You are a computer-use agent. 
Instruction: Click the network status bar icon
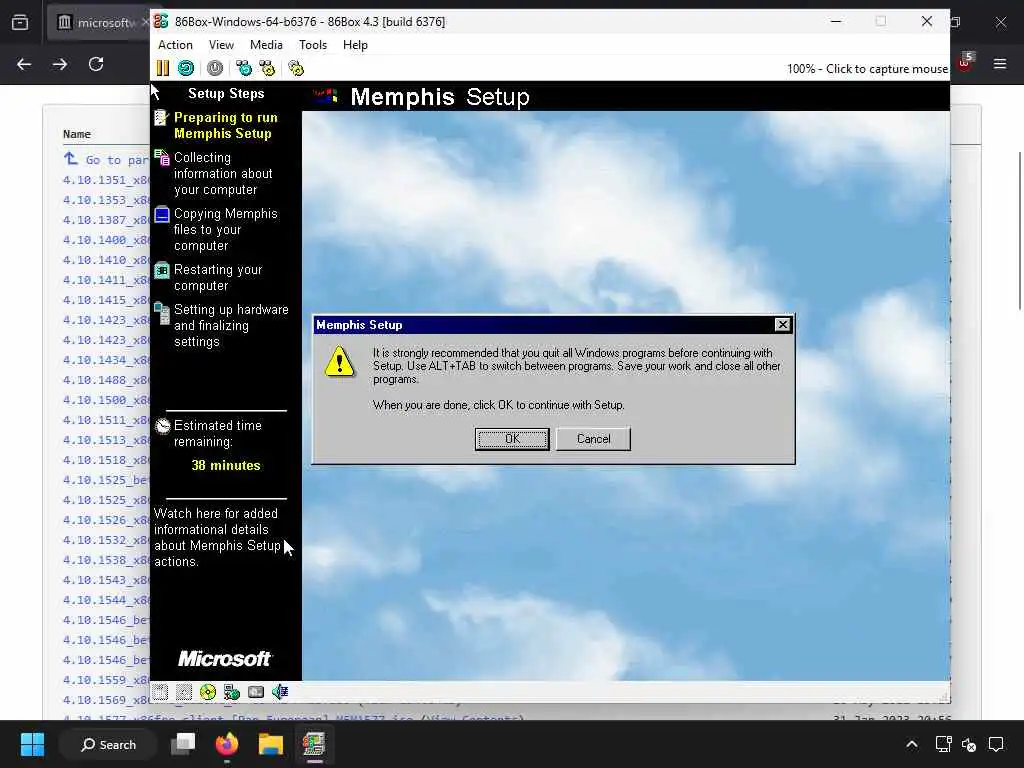(232, 692)
